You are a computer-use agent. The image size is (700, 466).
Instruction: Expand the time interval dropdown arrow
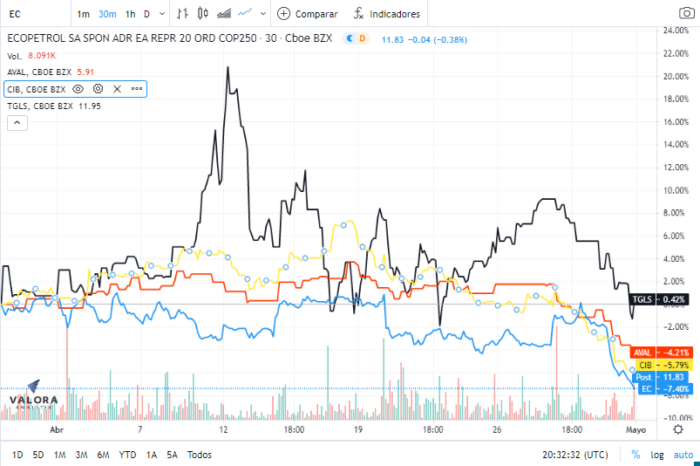tap(161, 14)
